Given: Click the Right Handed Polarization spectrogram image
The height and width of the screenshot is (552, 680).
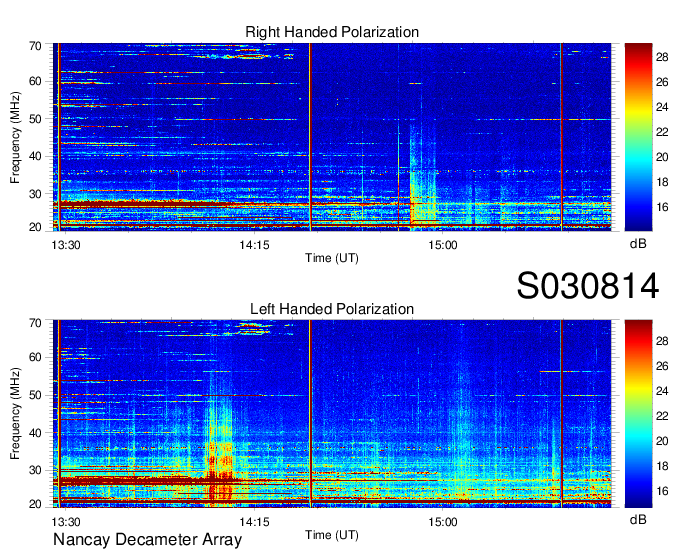Looking at the screenshot, I should point(332,137).
